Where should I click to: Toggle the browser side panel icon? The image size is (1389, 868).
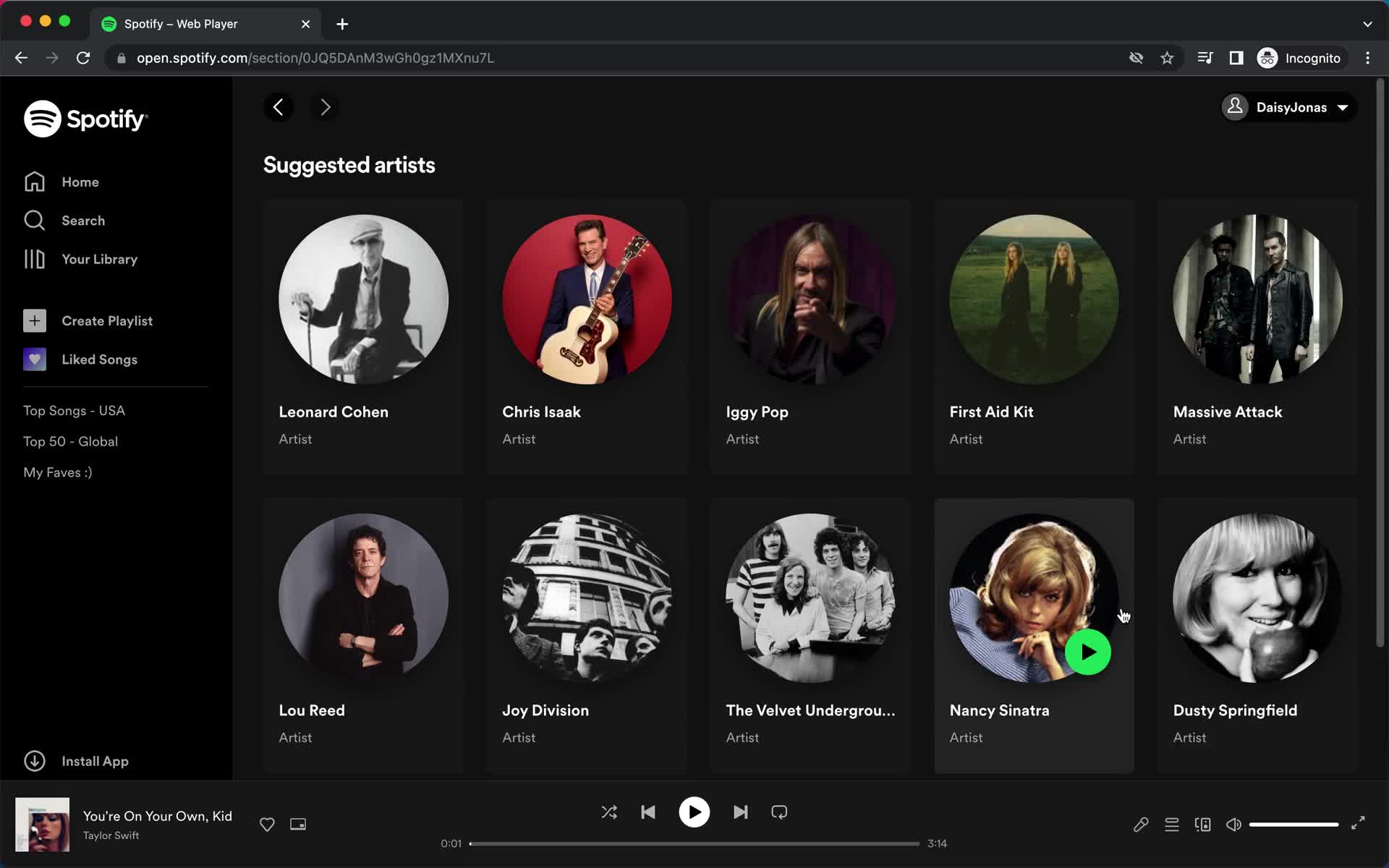coord(1236,58)
